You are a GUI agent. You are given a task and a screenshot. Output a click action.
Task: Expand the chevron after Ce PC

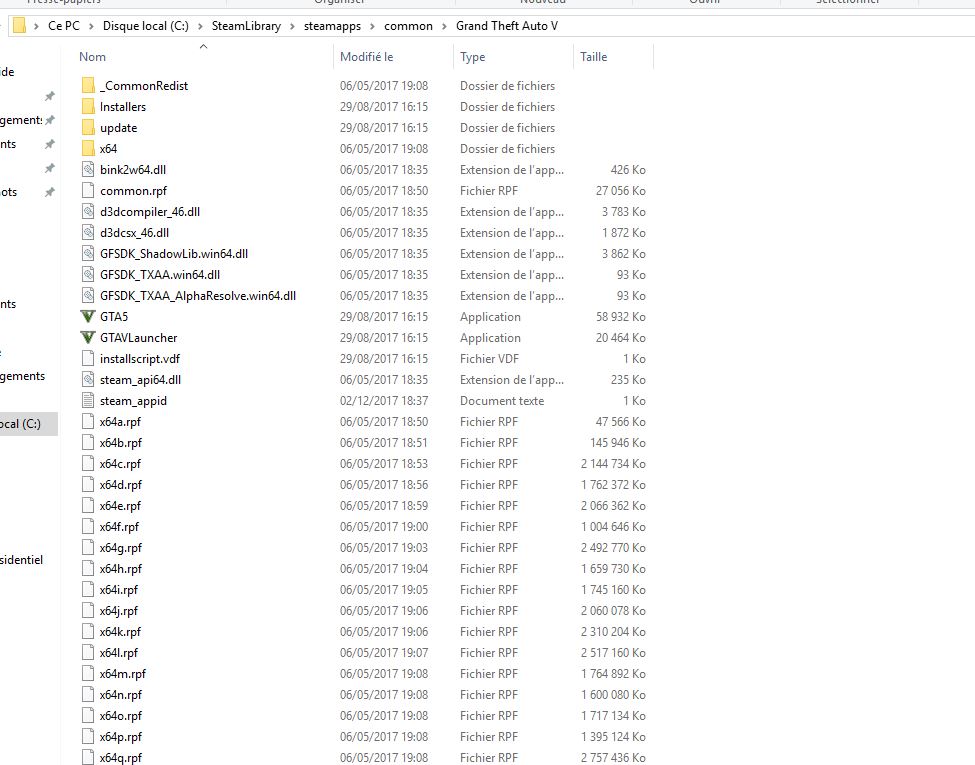(91, 26)
